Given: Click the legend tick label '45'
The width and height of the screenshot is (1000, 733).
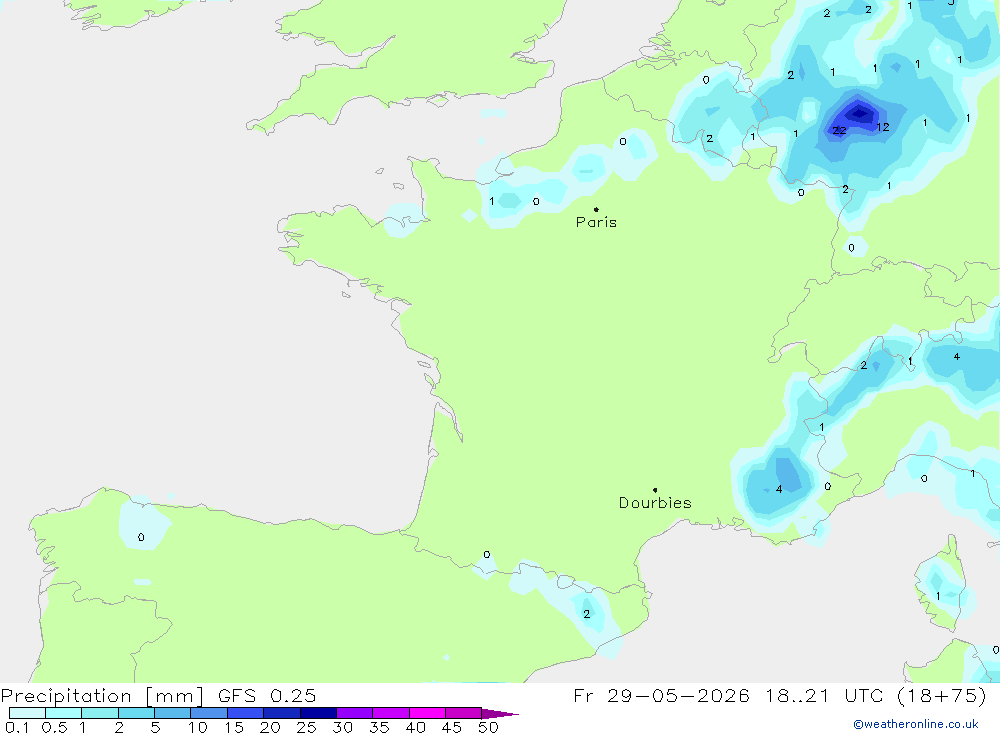Looking at the screenshot, I should [452, 727].
